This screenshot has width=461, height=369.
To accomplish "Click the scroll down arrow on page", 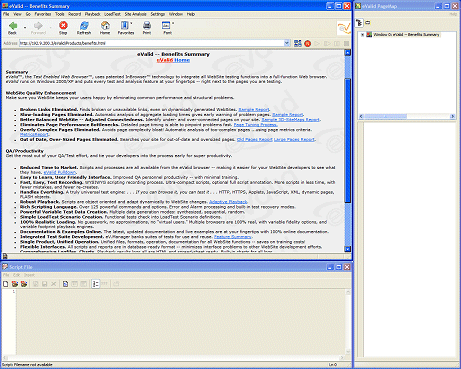I will point(348,249).
